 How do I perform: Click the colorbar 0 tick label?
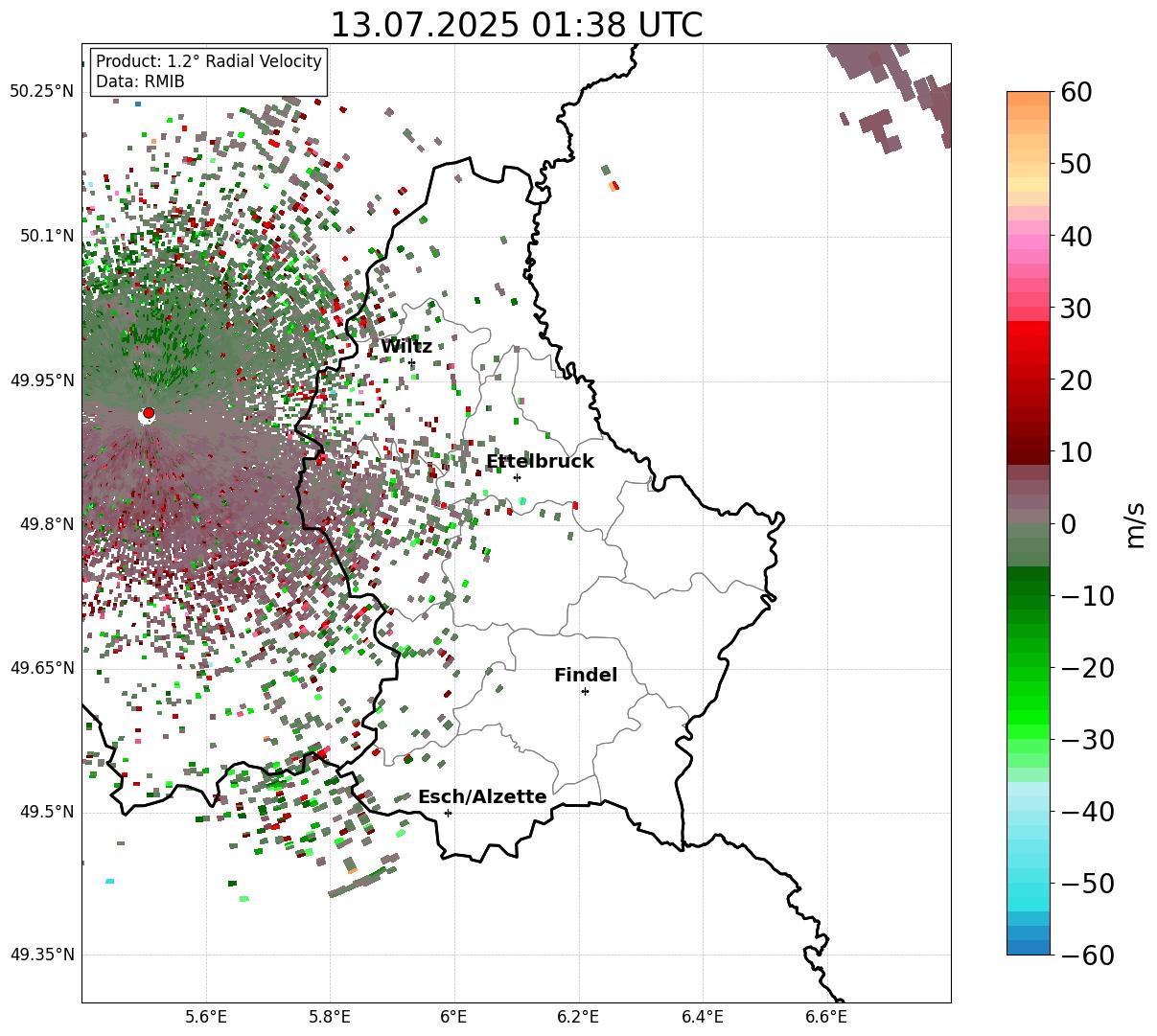coord(1068,523)
